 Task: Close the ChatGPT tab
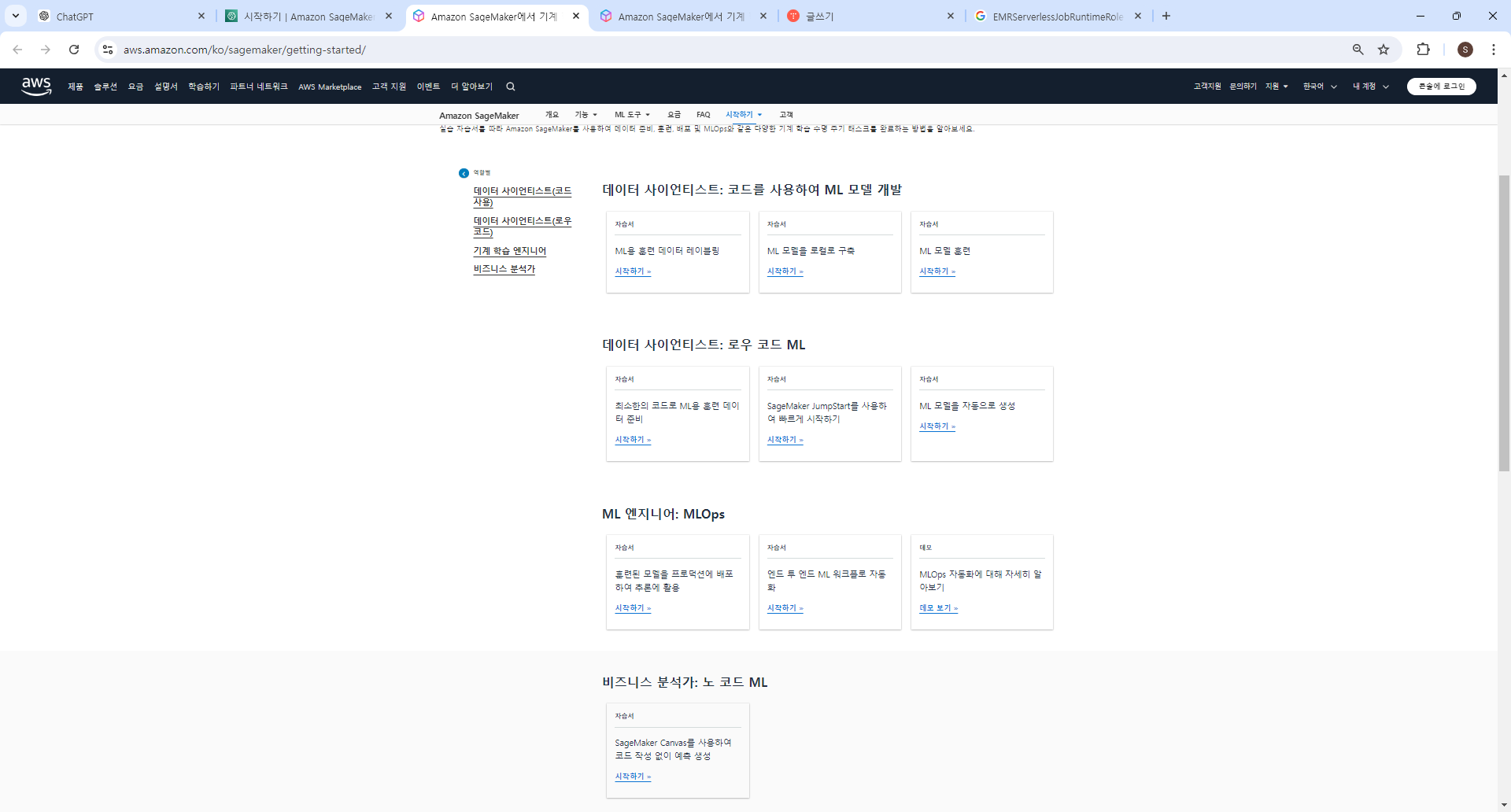tap(201, 16)
